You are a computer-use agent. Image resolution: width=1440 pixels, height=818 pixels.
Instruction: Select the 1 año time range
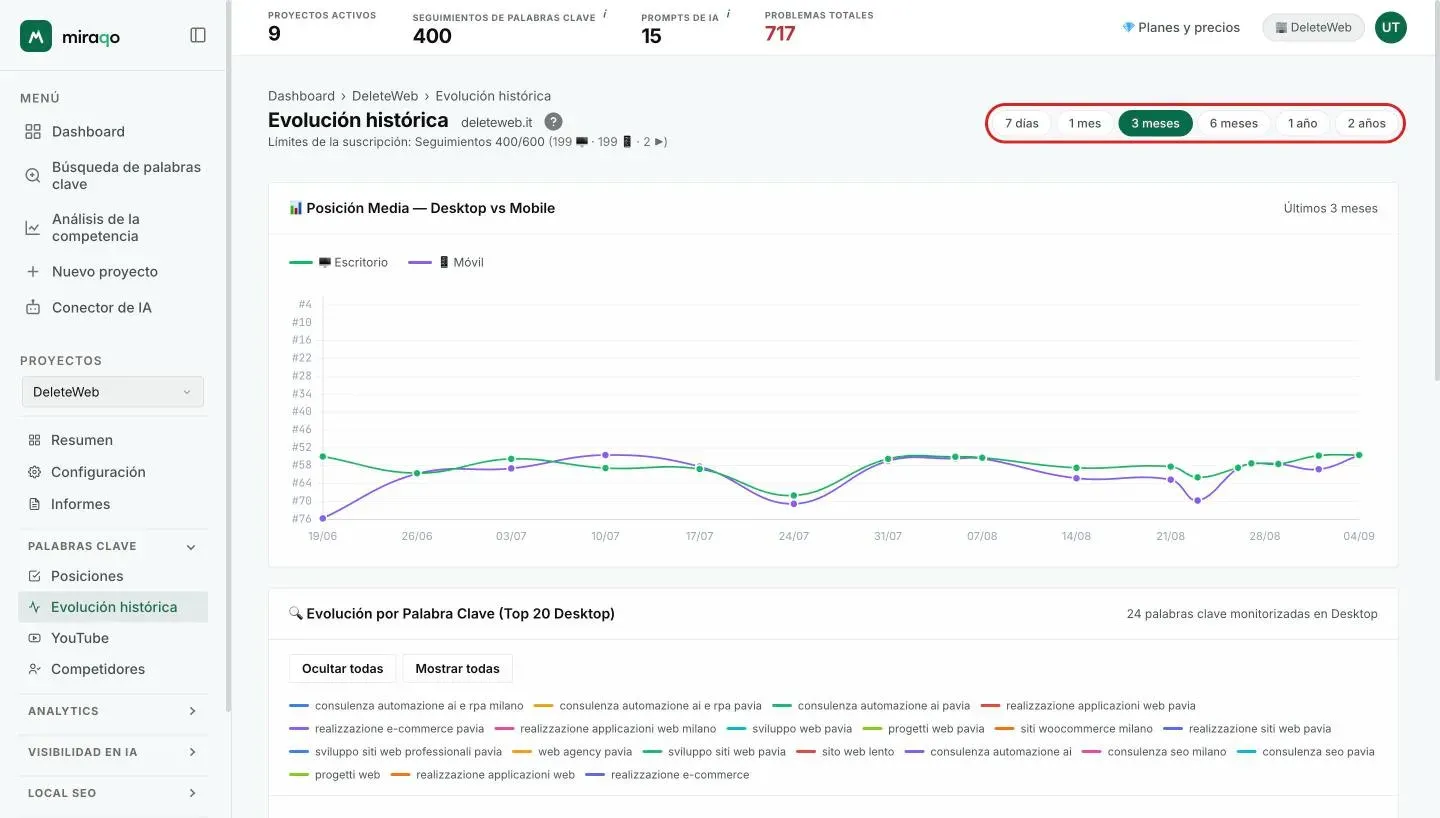click(x=1302, y=123)
